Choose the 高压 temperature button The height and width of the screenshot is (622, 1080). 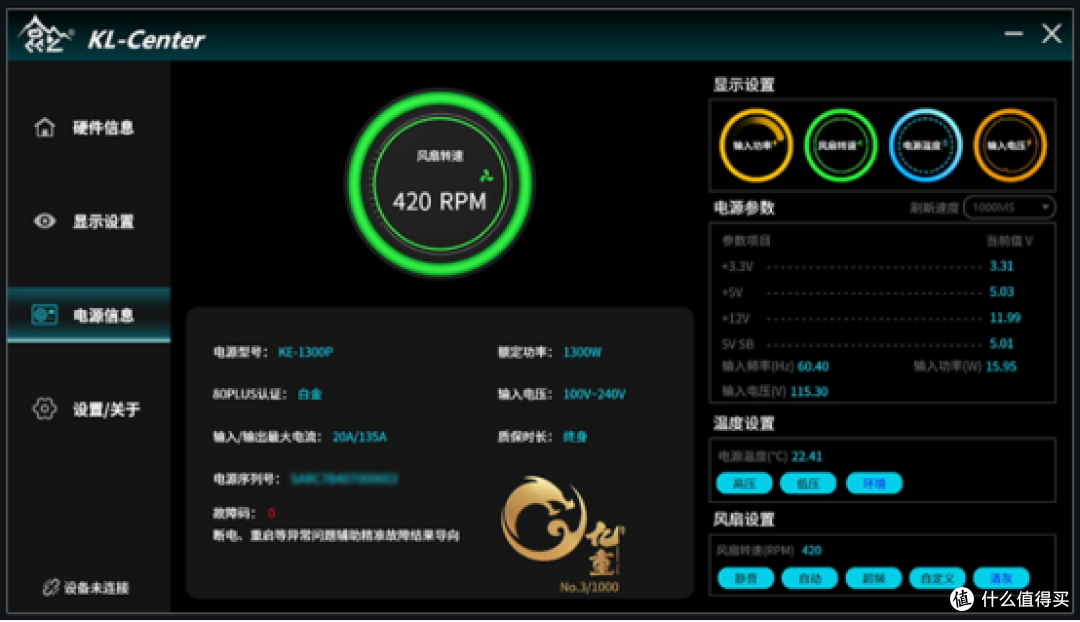[x=744, y=484]
